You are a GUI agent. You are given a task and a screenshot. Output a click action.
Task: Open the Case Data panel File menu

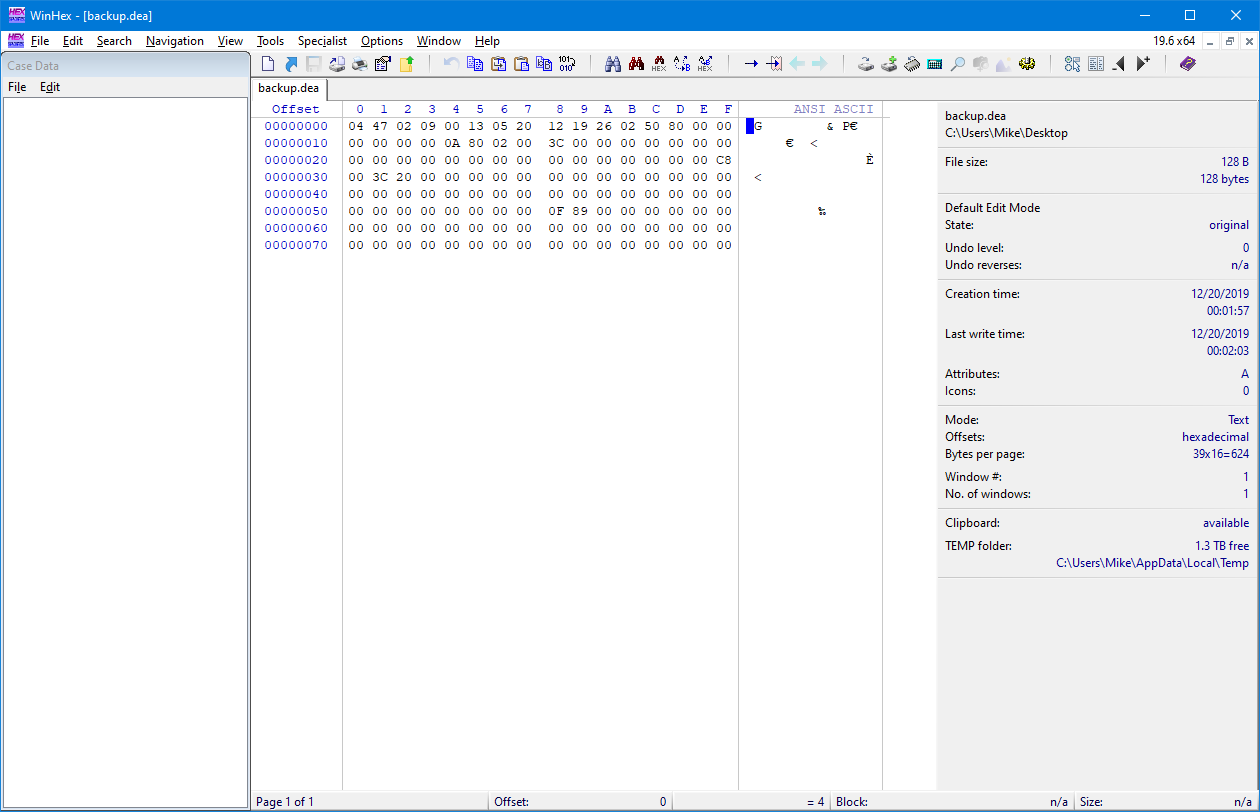tap(17, 87)
